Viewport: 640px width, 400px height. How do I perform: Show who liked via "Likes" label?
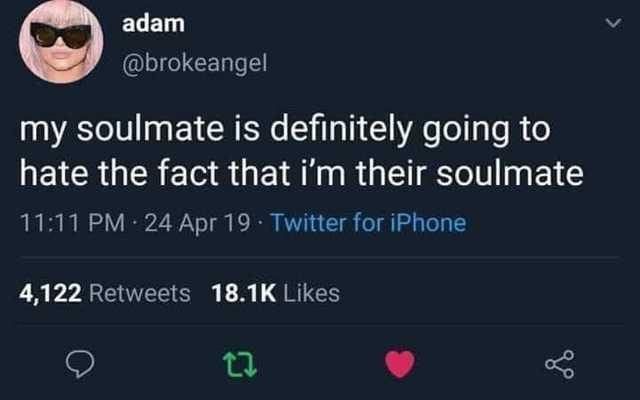(x=311, y=293)
